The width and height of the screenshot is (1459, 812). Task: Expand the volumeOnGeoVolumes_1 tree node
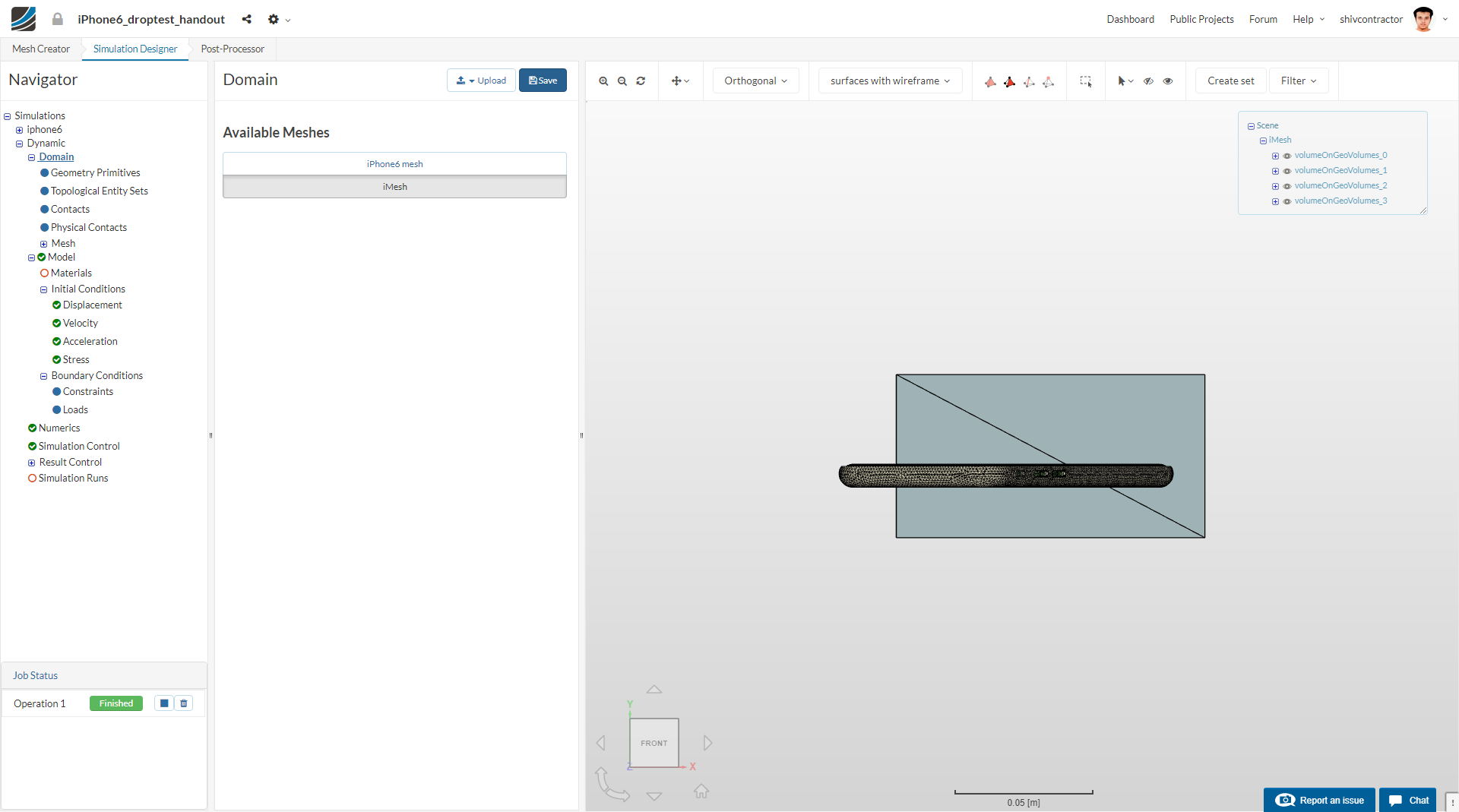coord(1275,171)
